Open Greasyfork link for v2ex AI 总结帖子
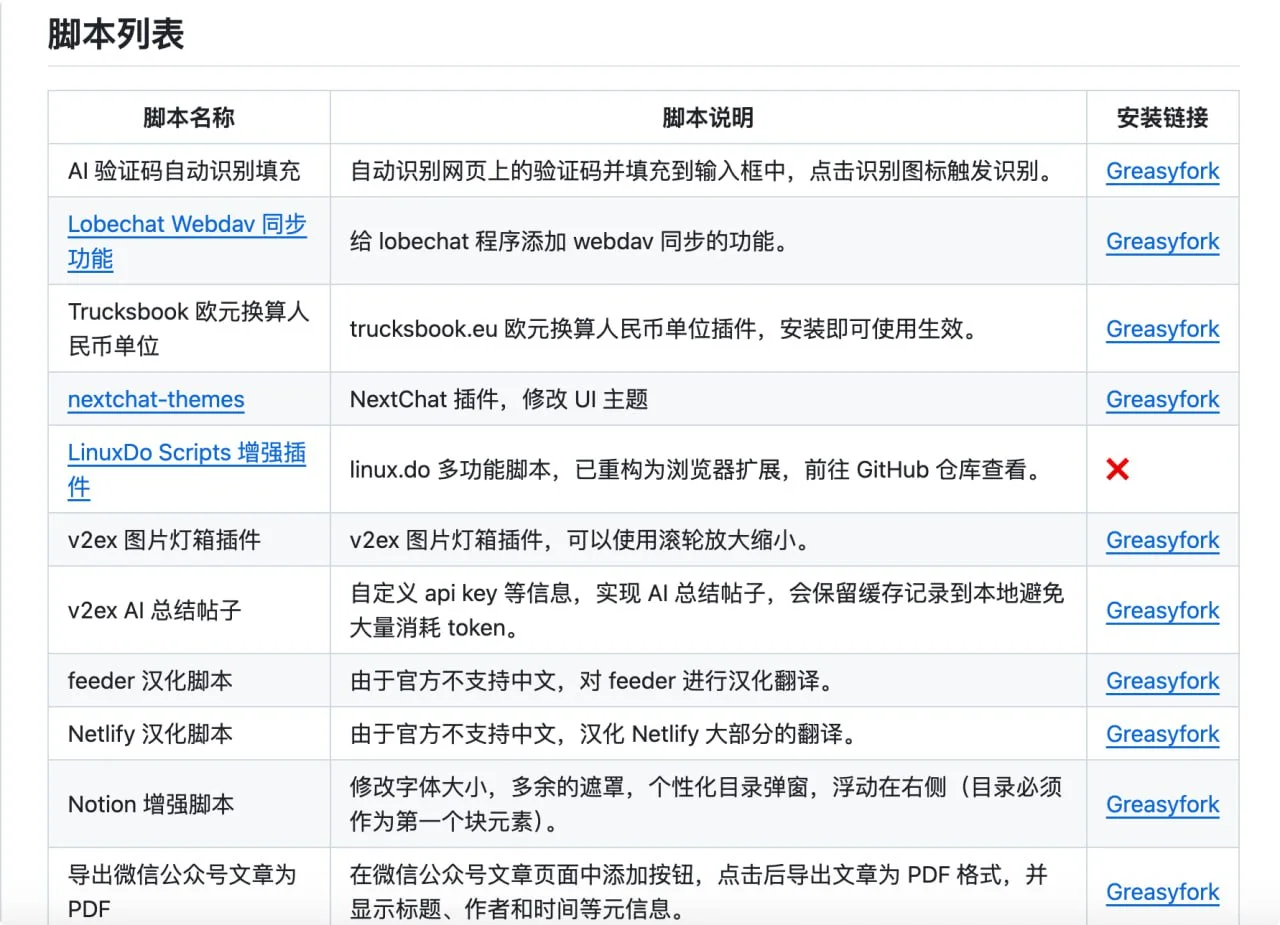This screenshot has height=925, width=1280. pos(1163,610)
